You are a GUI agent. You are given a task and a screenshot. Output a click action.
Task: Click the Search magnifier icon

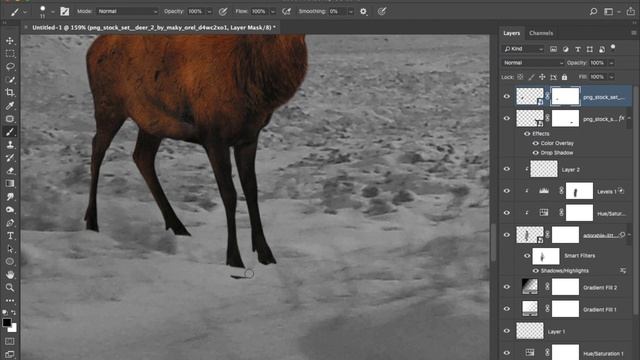(x=593, y=11)
